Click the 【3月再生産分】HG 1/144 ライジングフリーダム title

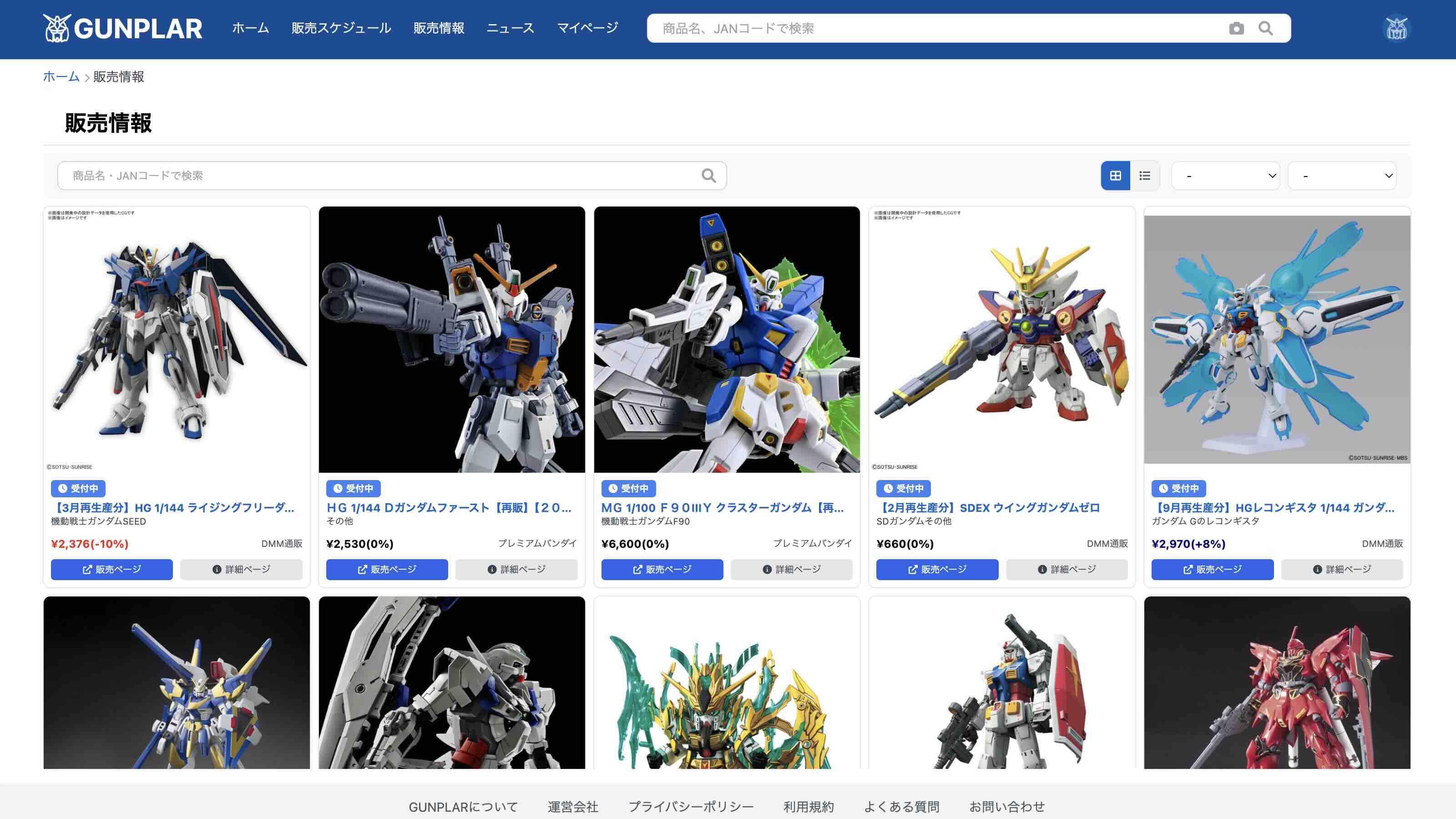(172, 508)
